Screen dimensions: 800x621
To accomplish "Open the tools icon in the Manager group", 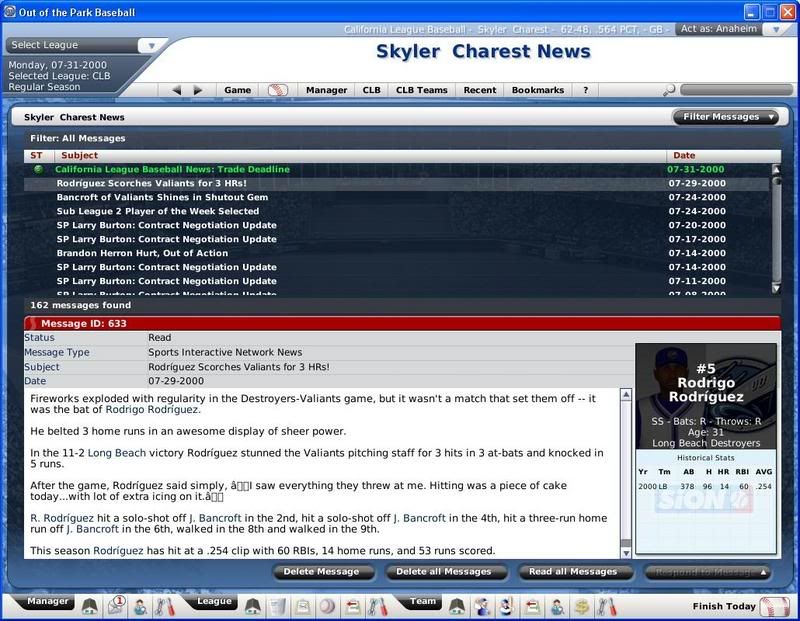I will pos(165,607).
